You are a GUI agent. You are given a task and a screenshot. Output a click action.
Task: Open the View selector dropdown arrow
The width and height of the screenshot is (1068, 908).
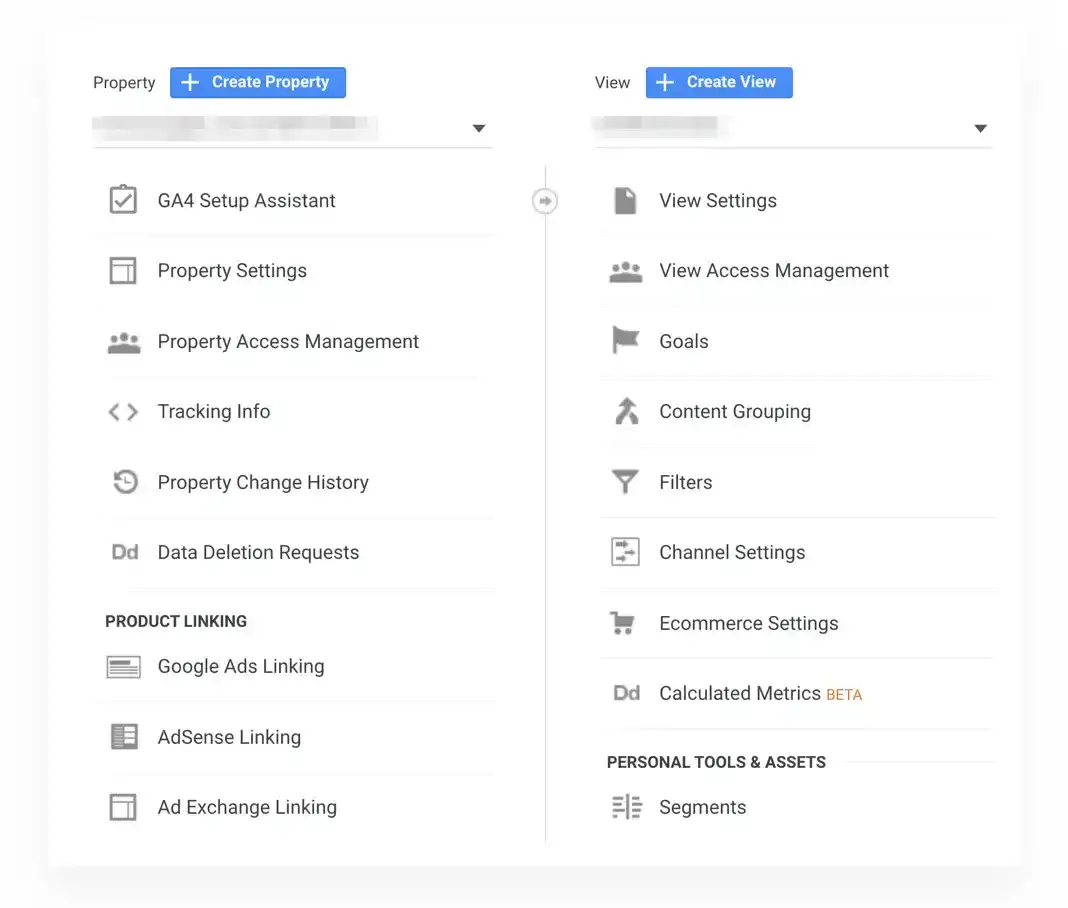click(x=980, y=128)
